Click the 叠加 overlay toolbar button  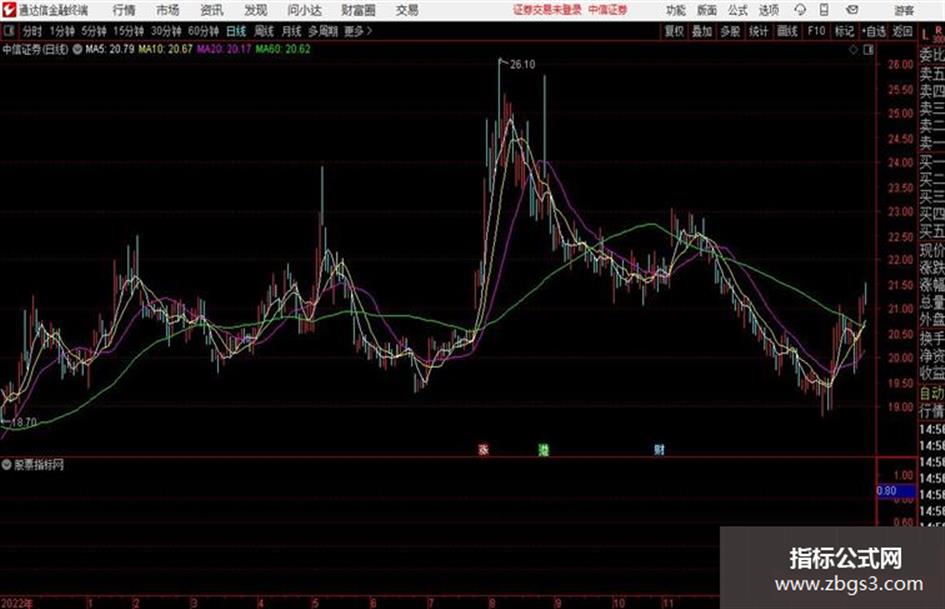coord(702,31)
